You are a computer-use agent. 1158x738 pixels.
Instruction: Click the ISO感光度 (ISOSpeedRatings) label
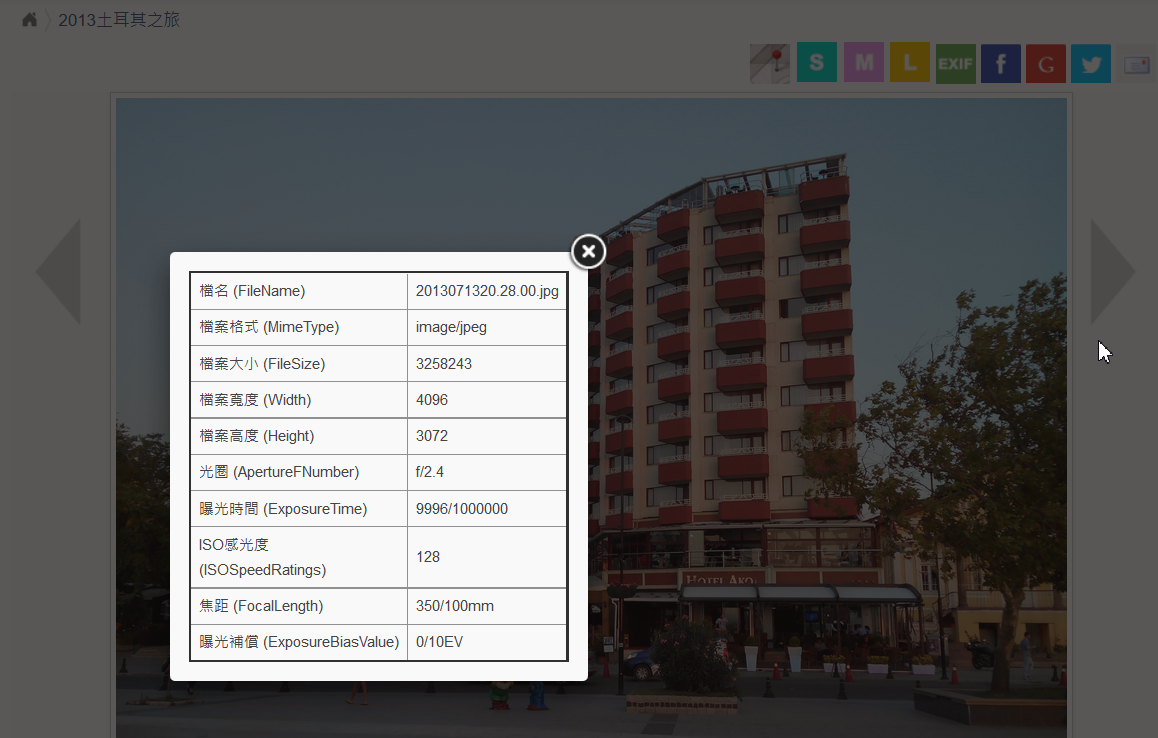click(x=262, y=557)
